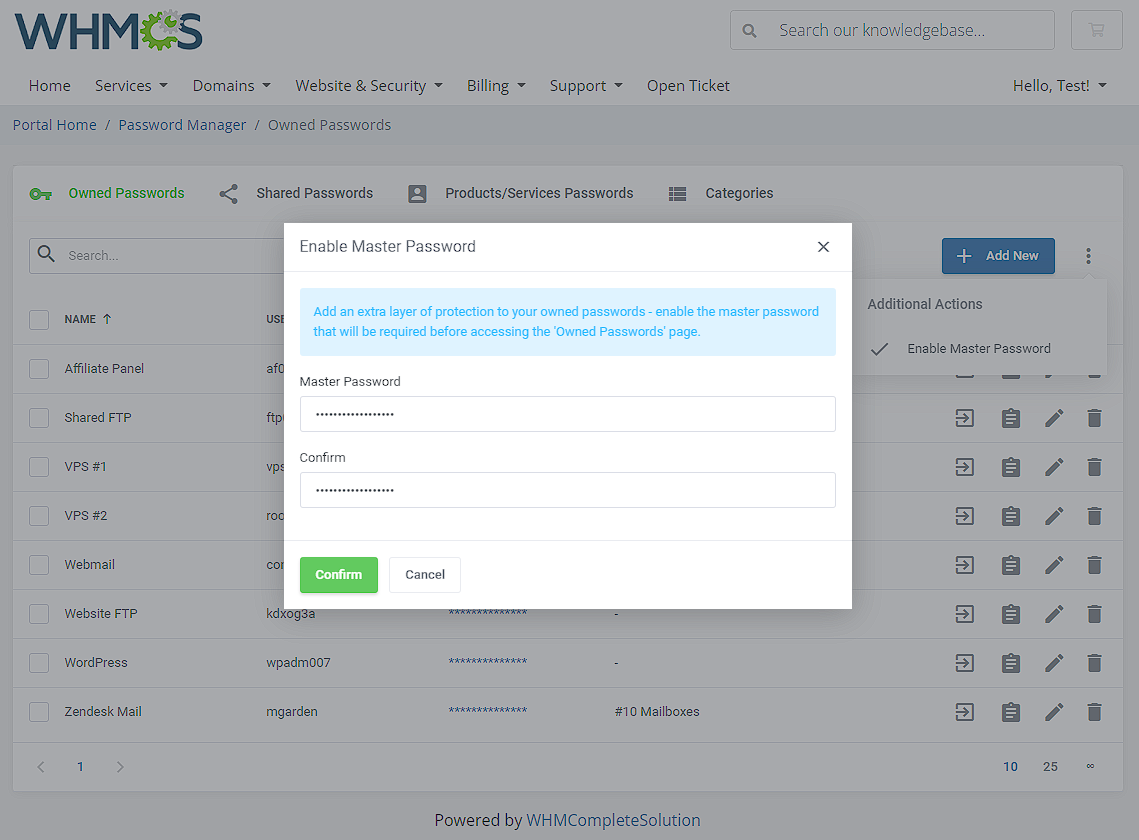Check the WordPress row checkbox
Image resolution: width=1139 pixels, height=840 pixels.
[x=39, y=663]
